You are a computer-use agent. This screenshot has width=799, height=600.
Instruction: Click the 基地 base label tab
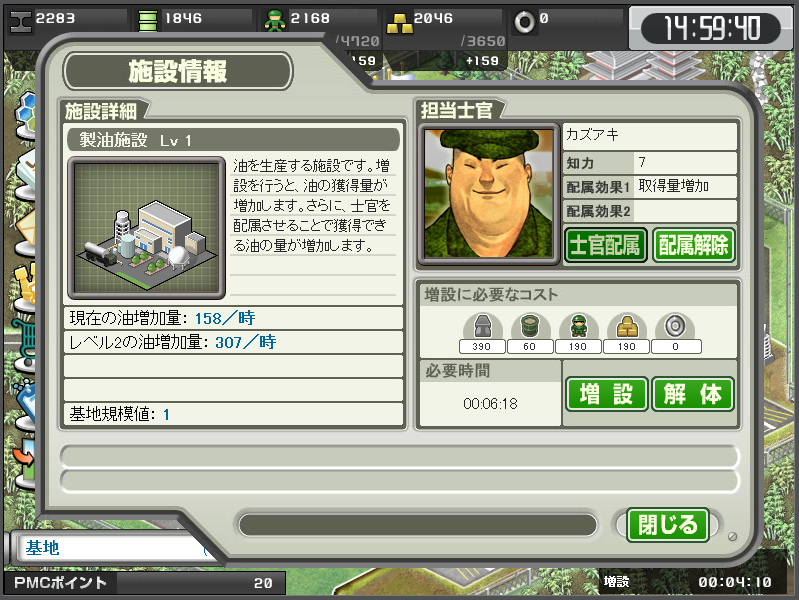tap(43, 549)
